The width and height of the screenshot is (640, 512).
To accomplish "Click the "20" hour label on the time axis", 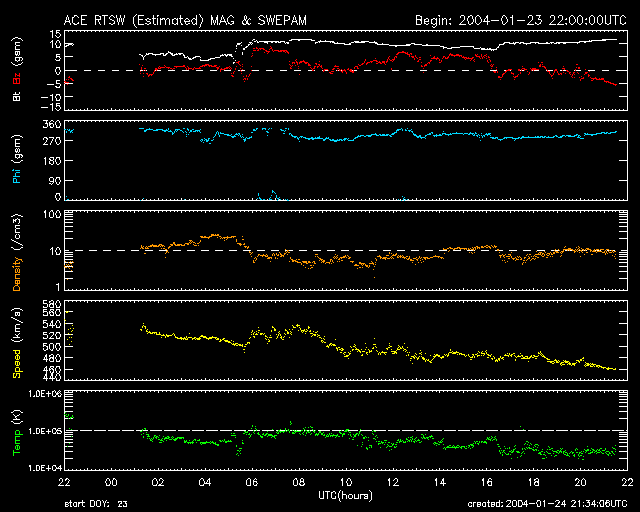I will (580, 483).
